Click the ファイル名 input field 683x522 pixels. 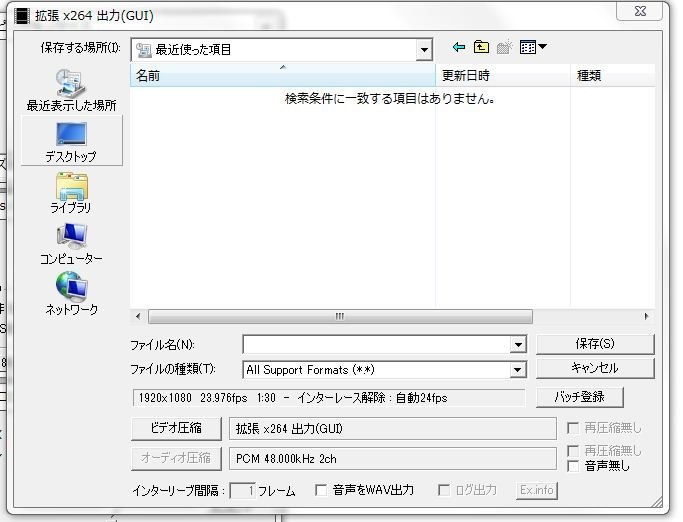pyautogui.click(x=376, y=345)
